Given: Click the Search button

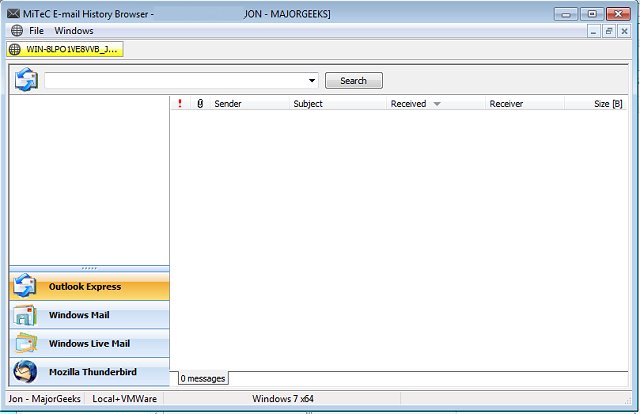Looking at the screenshot, I should [x=353, y=80].
